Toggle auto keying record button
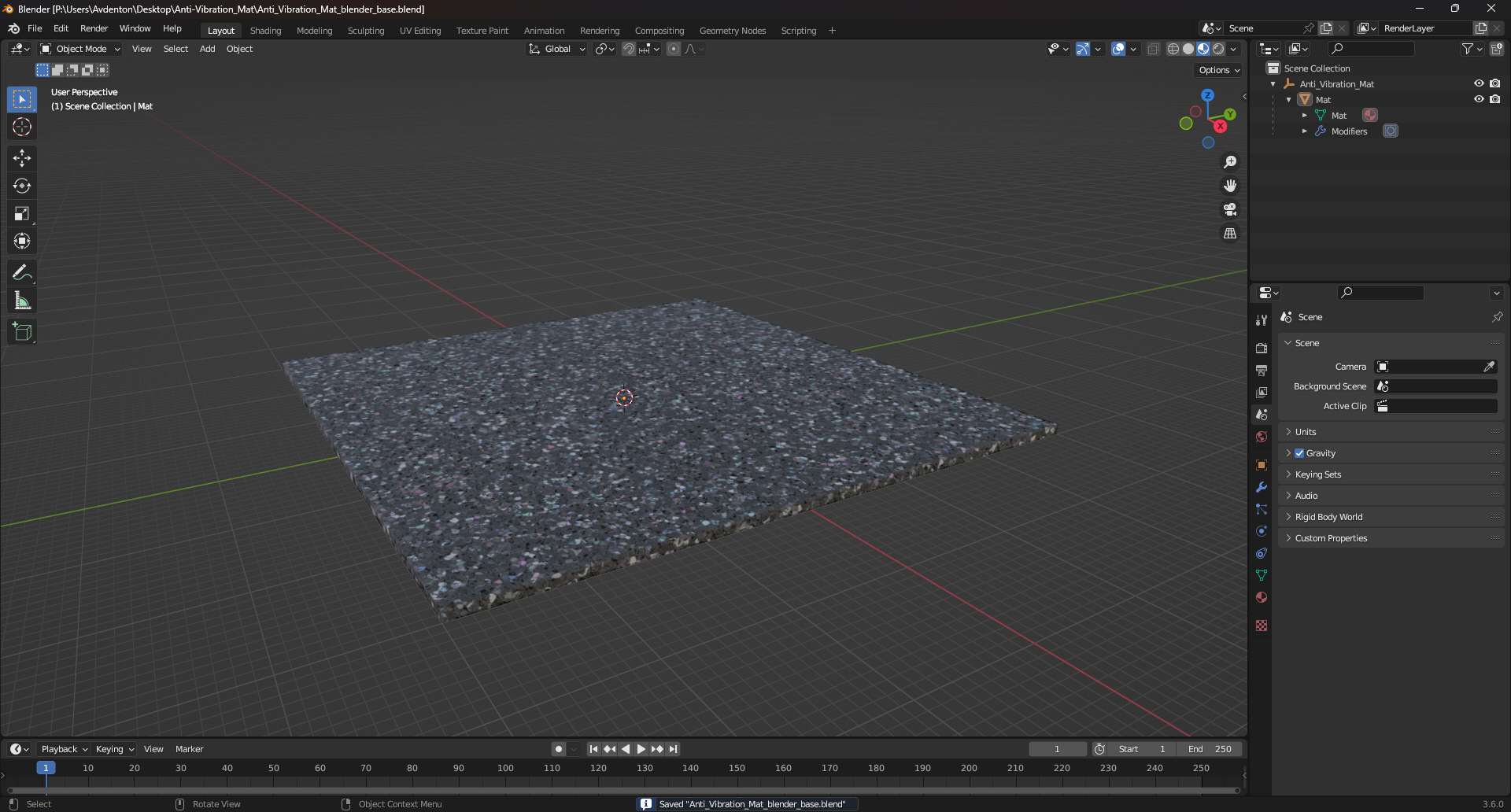The width and height of the screenshot is (1511, 812). click(559, 749)
